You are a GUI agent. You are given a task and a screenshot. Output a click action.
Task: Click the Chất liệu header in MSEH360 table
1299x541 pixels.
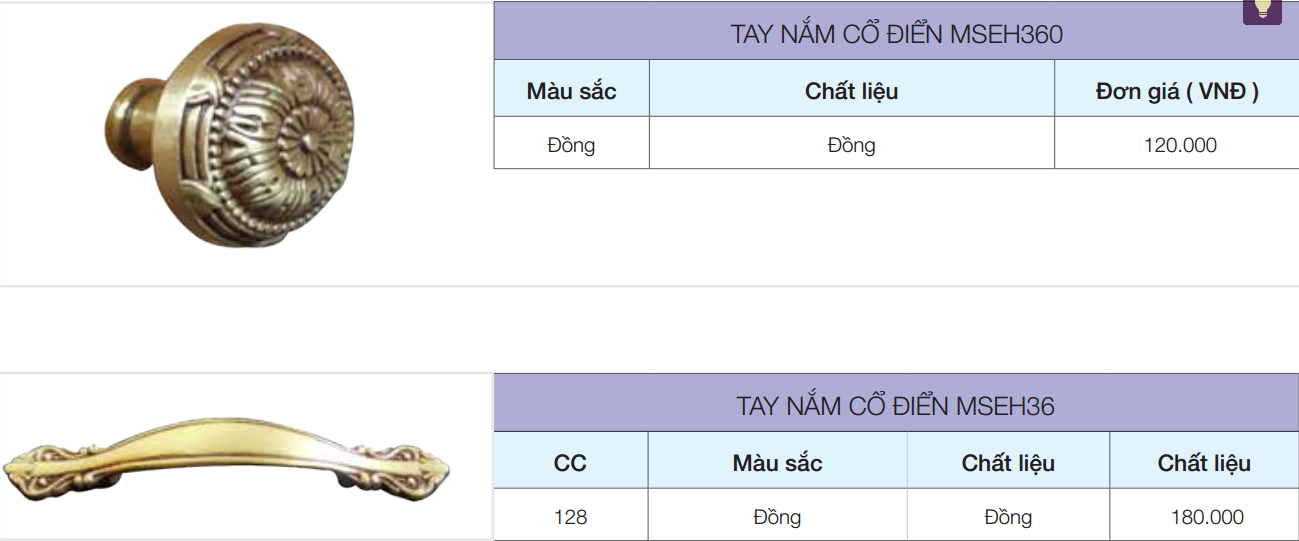pos(851,91)
